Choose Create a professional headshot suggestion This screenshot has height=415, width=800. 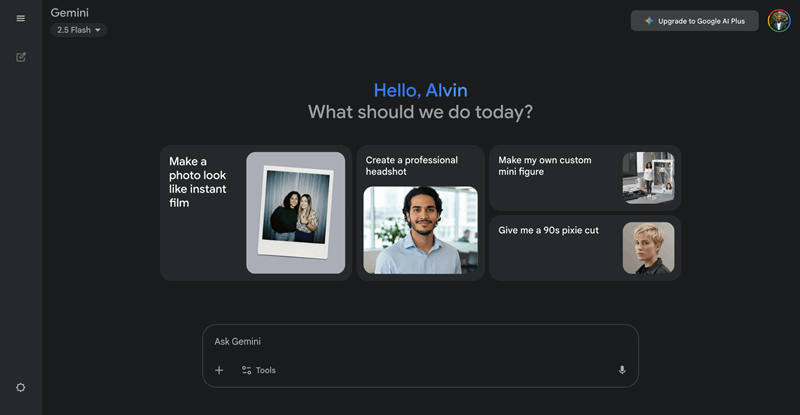point(411,166)
